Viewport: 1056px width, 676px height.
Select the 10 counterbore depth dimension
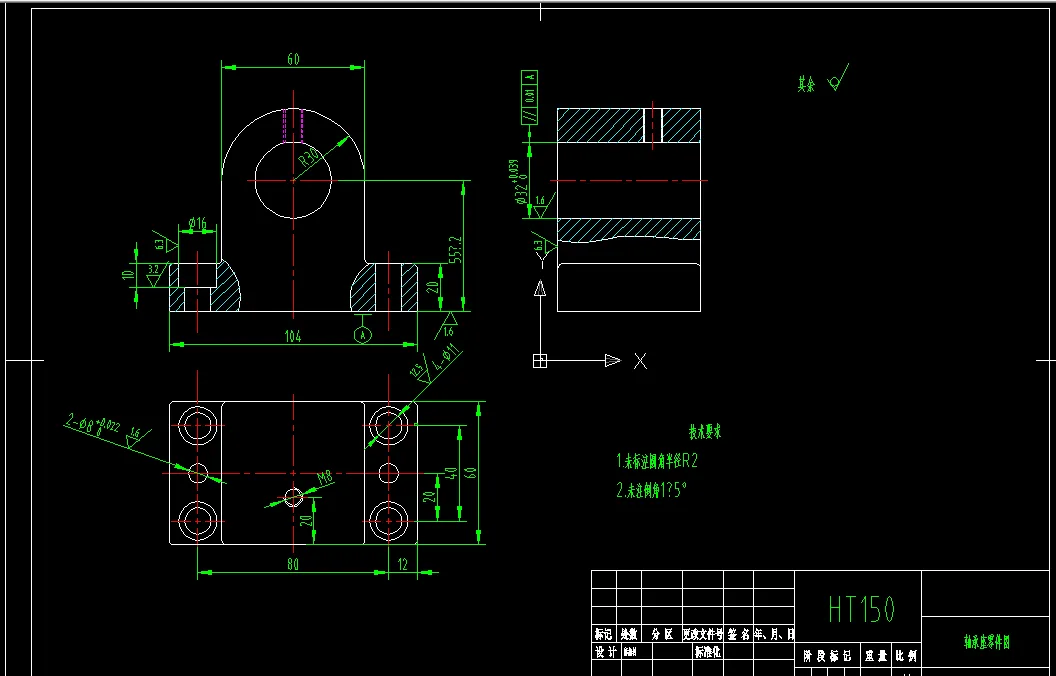(x=128, y=274)
